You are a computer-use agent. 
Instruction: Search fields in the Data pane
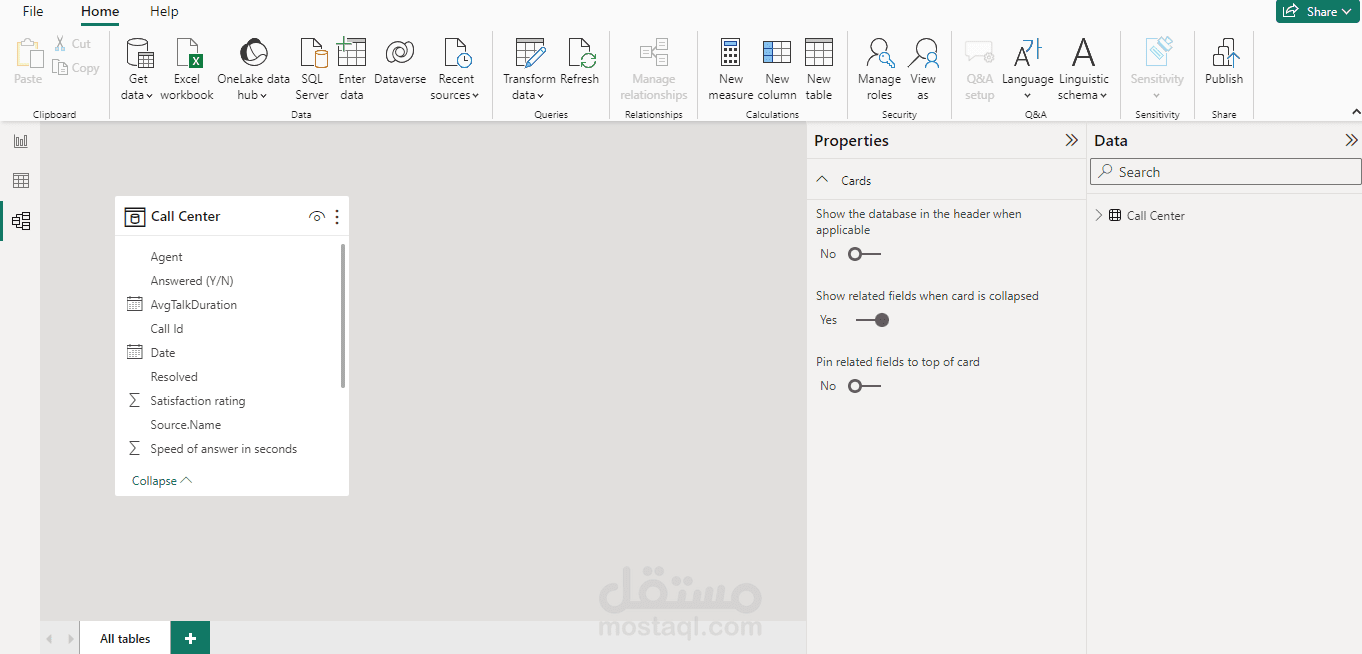(1225, 172)
